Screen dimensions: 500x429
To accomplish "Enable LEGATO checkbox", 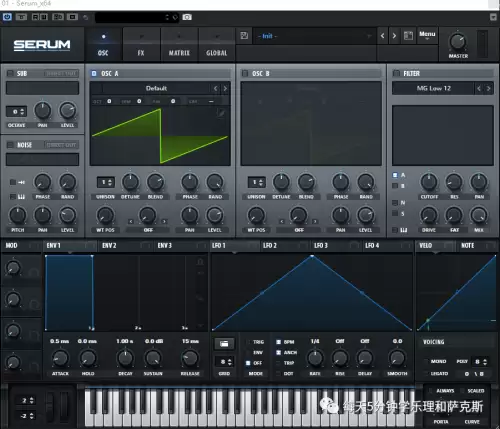I will (426, 374).
